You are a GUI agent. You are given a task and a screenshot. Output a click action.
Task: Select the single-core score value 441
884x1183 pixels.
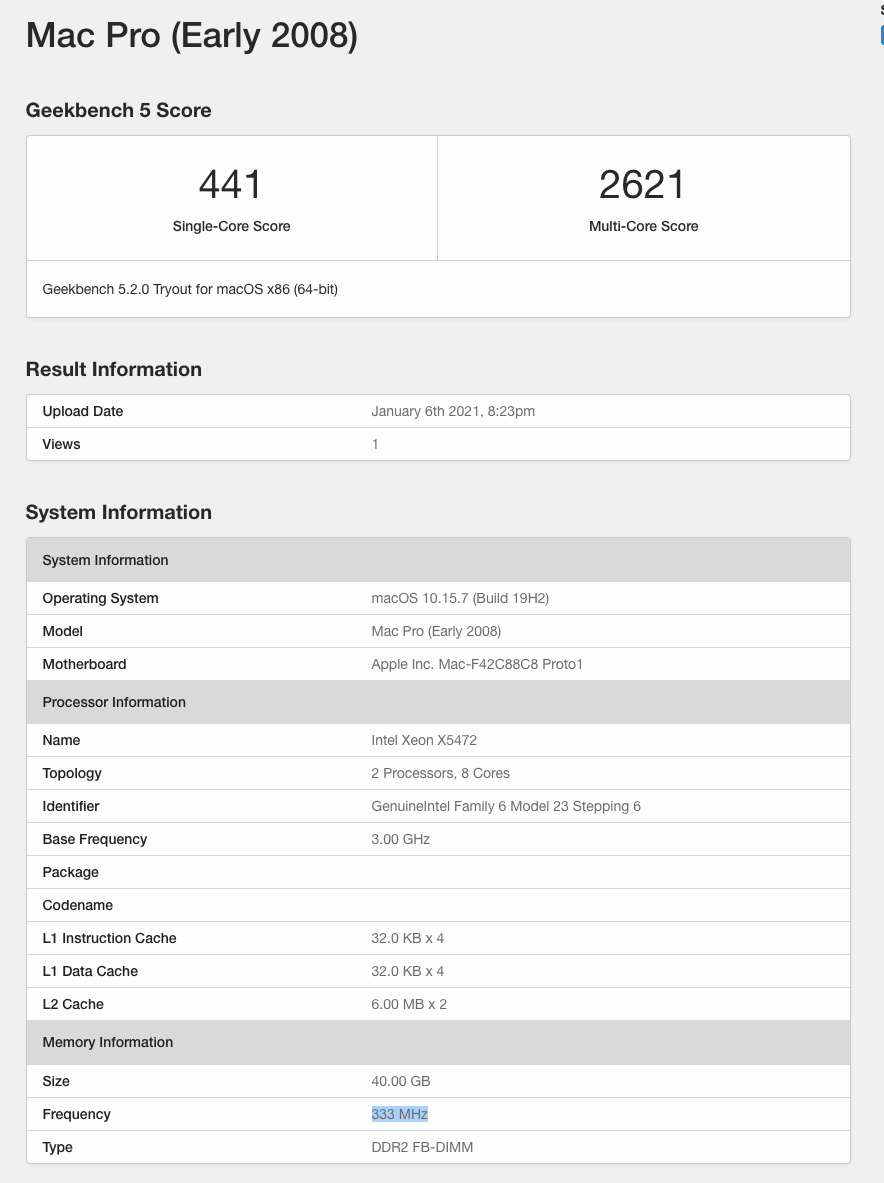tap(231, 185)
